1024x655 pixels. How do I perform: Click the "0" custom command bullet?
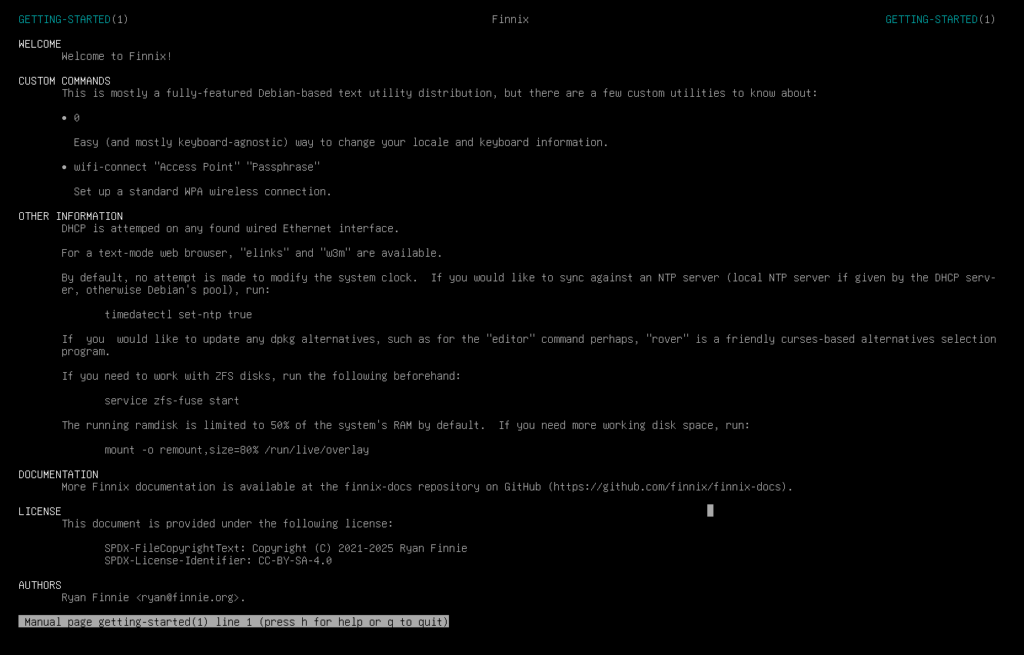pyautogui.click(x=76, y=118)
